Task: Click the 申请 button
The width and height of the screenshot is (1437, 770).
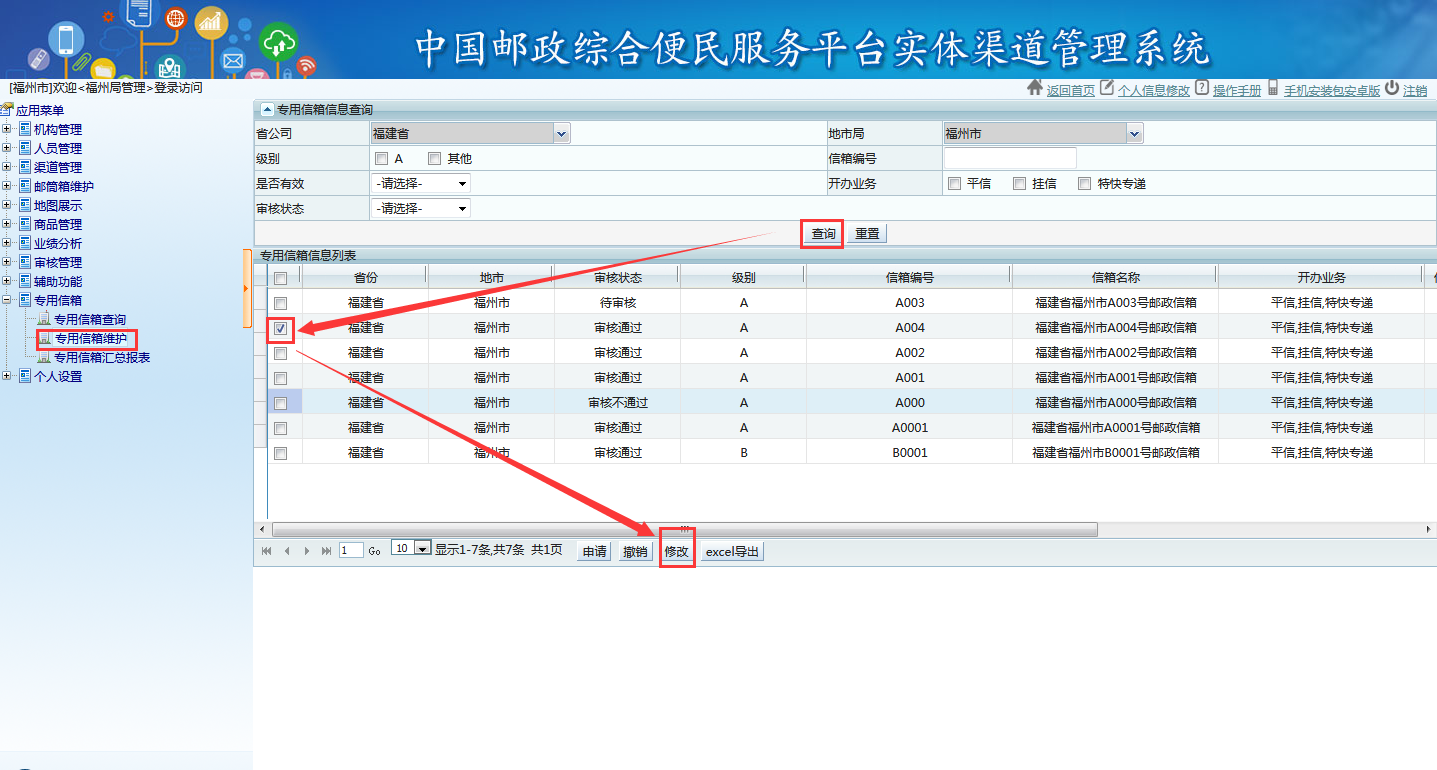Action: pyautogui.click(x=595, y=552)
